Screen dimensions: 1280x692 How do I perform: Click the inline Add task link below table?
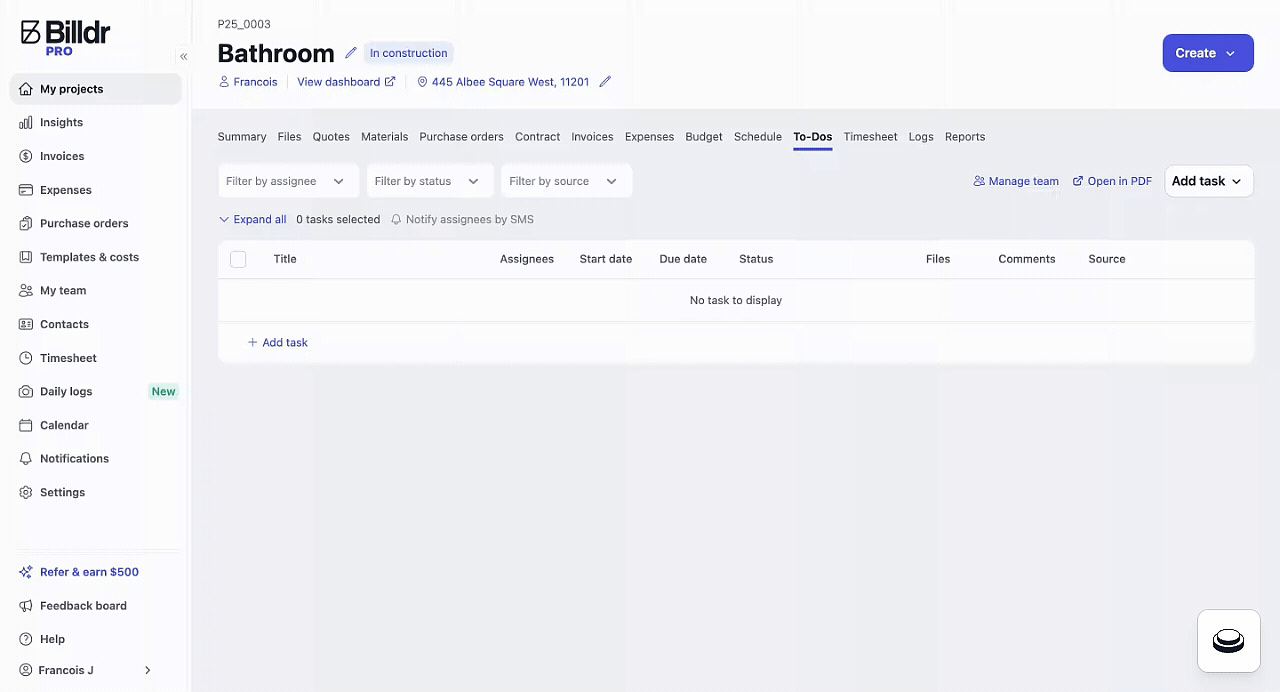278,342
